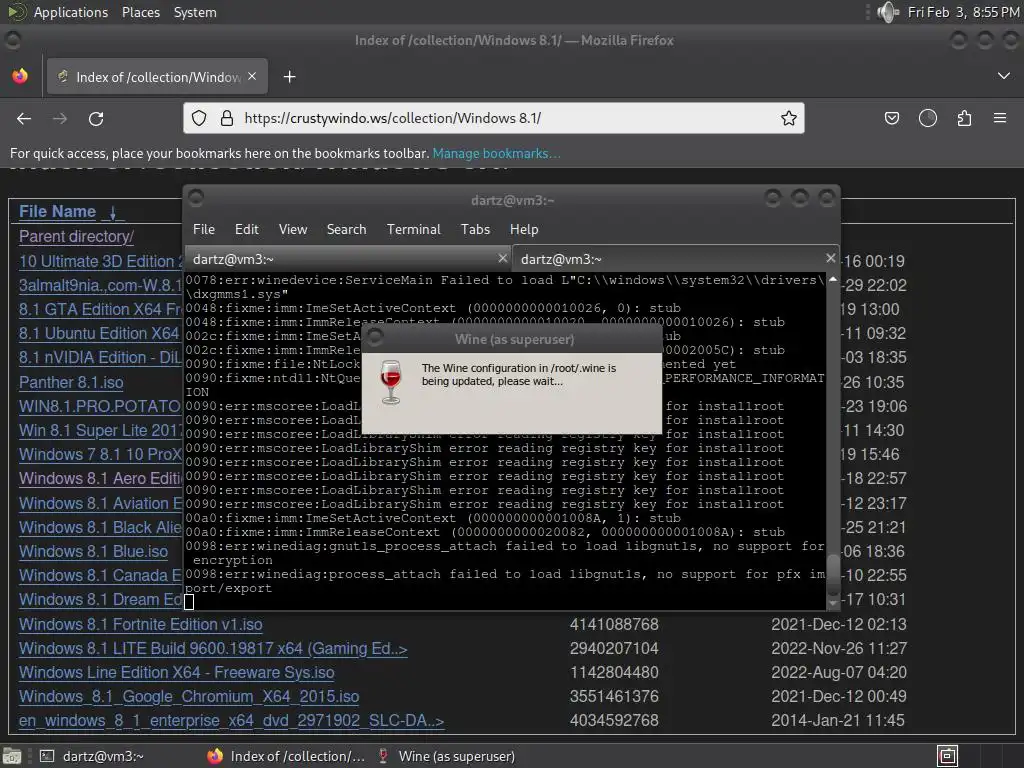Image resolution: width=1024 pixels, height=768 pixels.
Task: Open the terminal View menu
Action: [293, 229]
